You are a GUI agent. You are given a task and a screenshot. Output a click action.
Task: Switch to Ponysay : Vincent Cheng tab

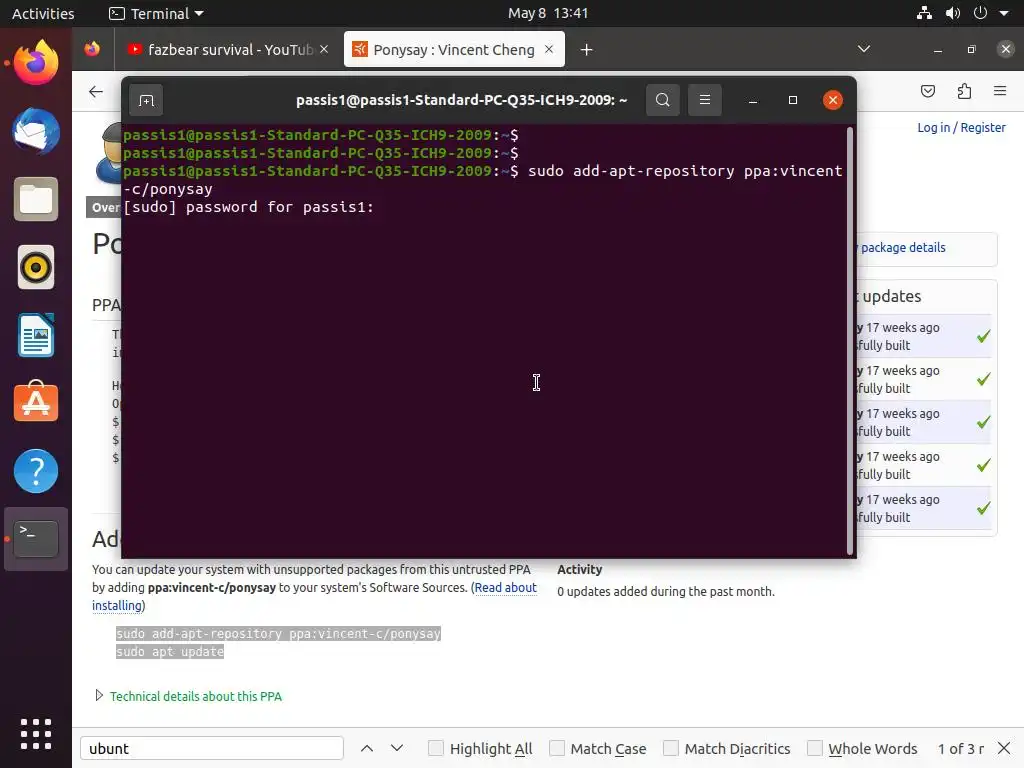point(455,50)
